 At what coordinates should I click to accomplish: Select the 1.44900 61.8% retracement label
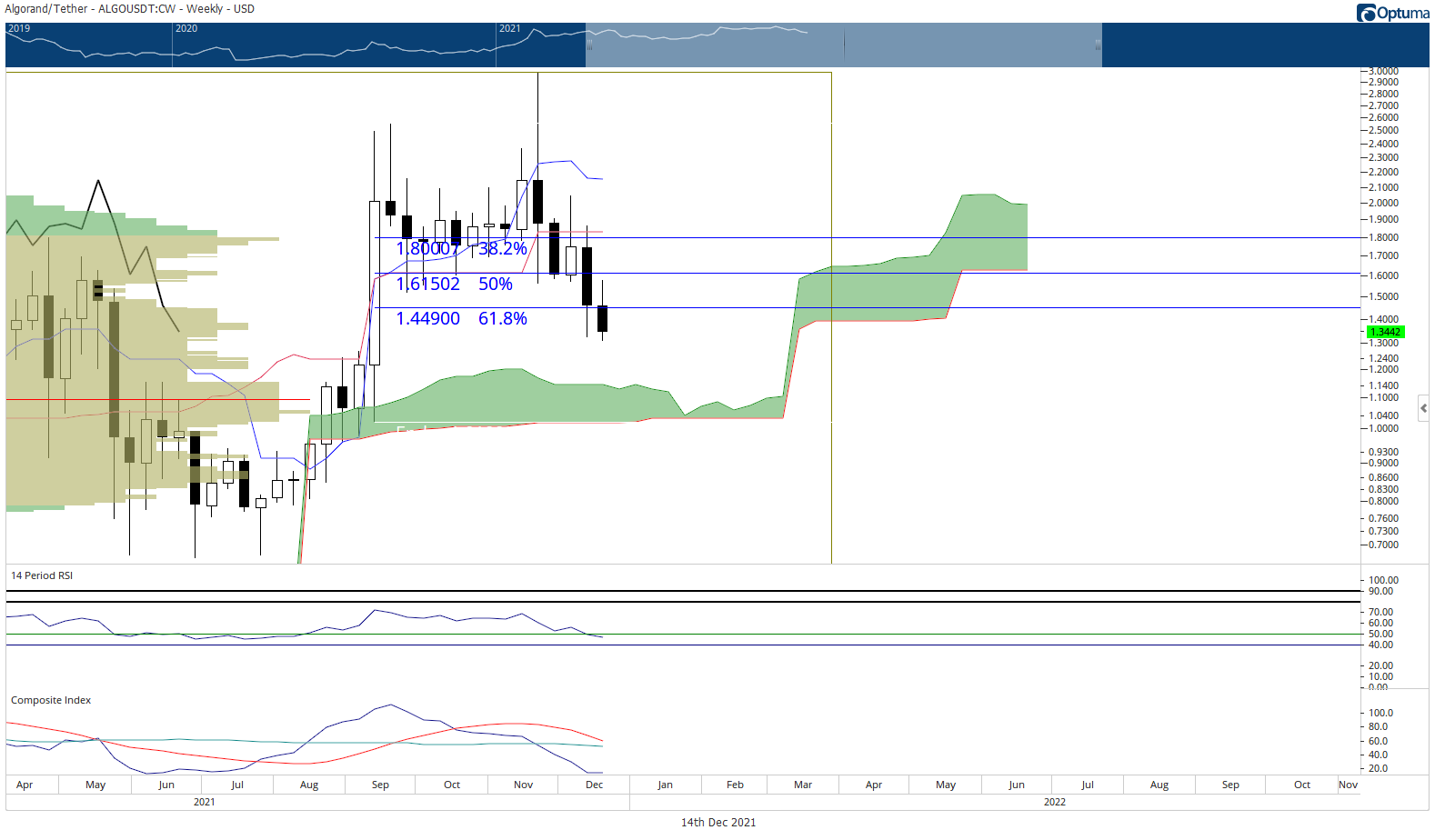tap(461, 318)
